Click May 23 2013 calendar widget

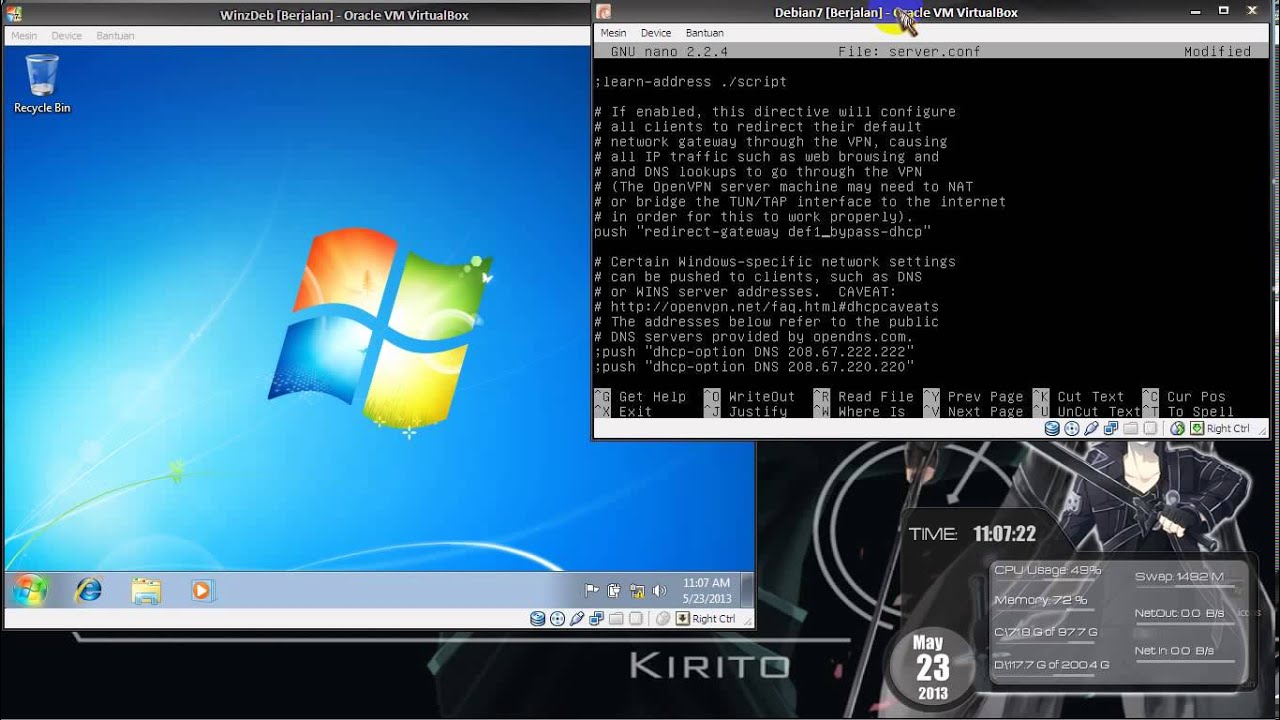(932, 668)
